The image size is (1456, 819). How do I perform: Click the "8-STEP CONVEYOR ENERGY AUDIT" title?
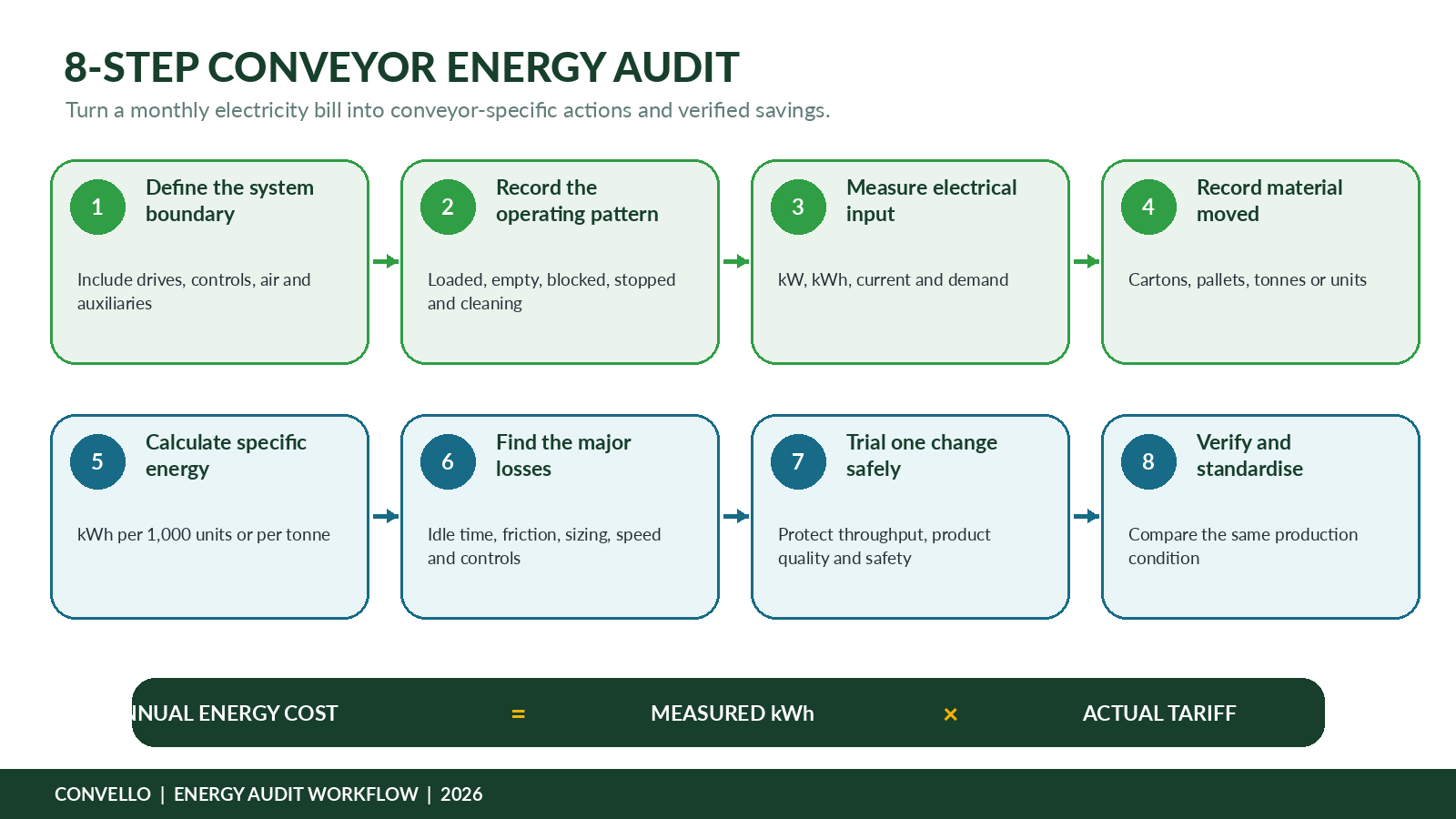(x=401, y=67)
